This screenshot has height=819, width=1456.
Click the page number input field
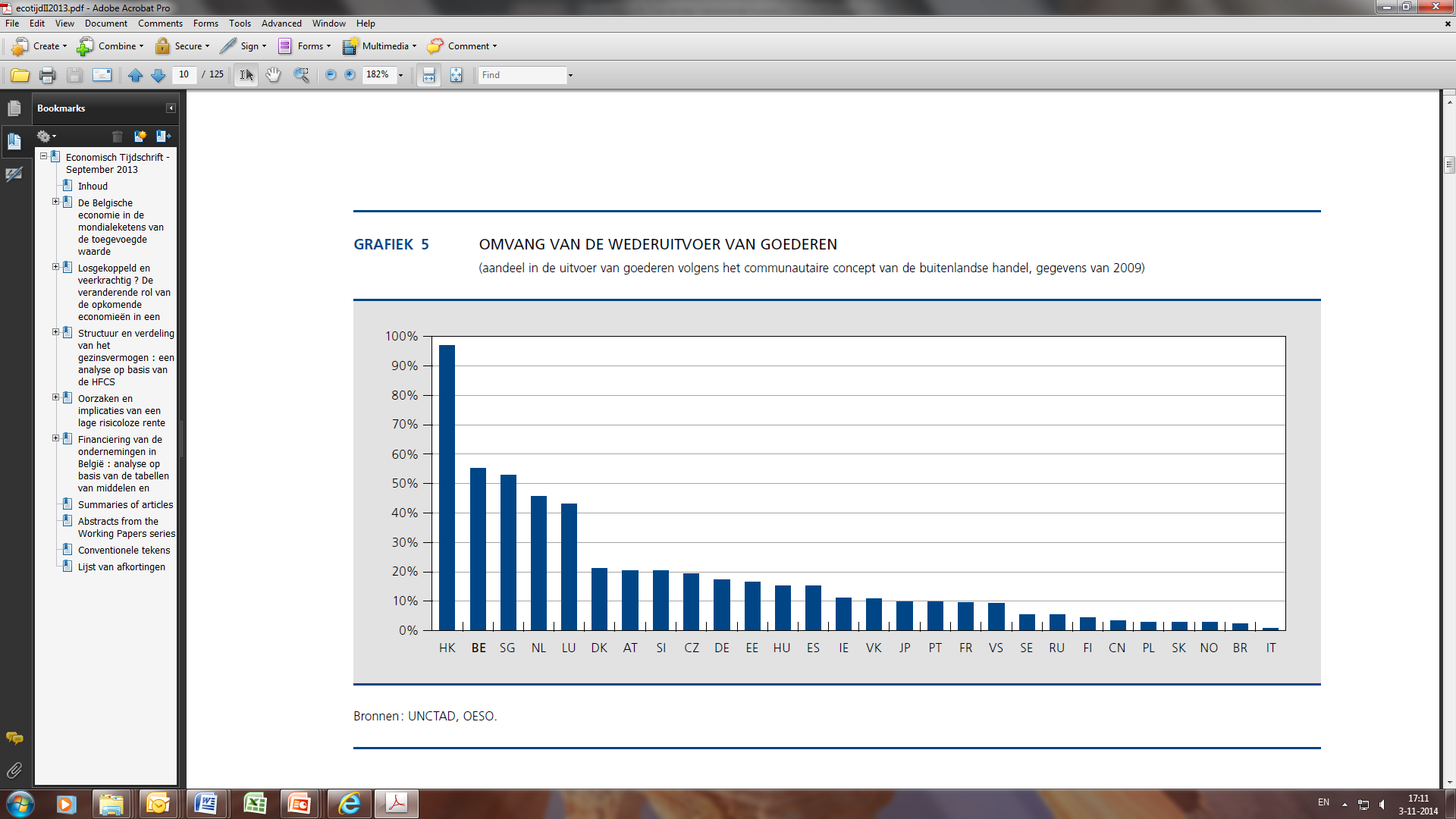(x=184, y=75)
